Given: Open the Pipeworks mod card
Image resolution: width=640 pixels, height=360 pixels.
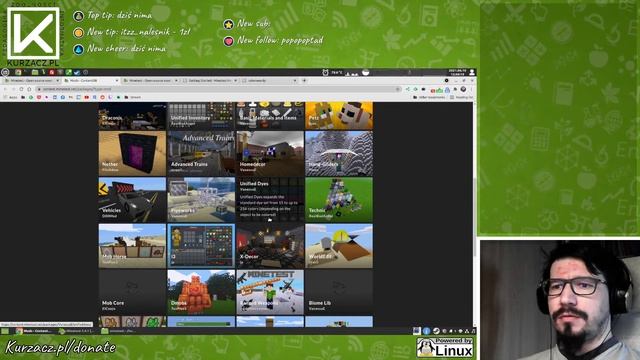Looking at the screenshot, I should point(201,200).
